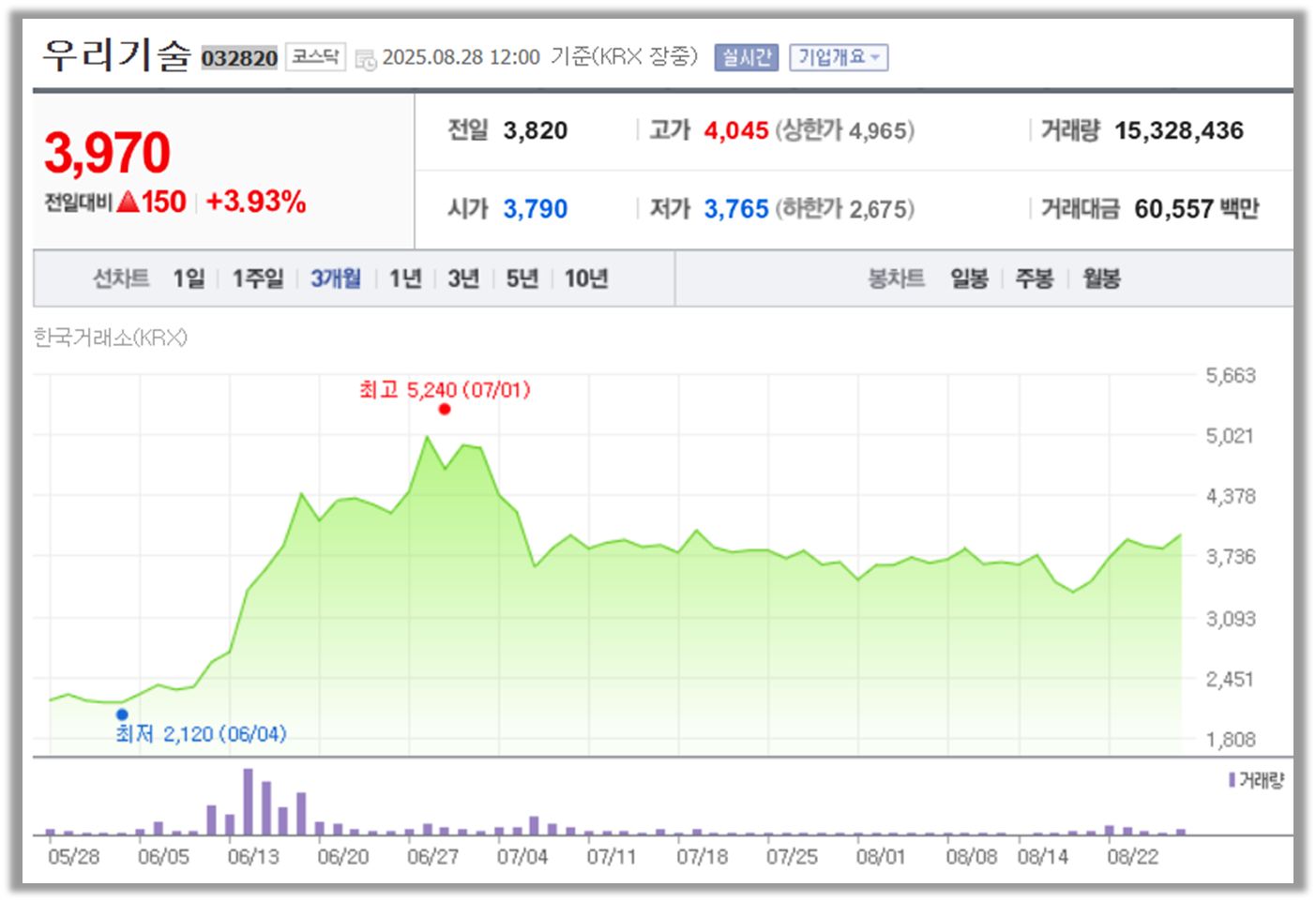Select the 5년 line chart tab
This screenshot has width=1316, height=902.
[x=522, y=278]
